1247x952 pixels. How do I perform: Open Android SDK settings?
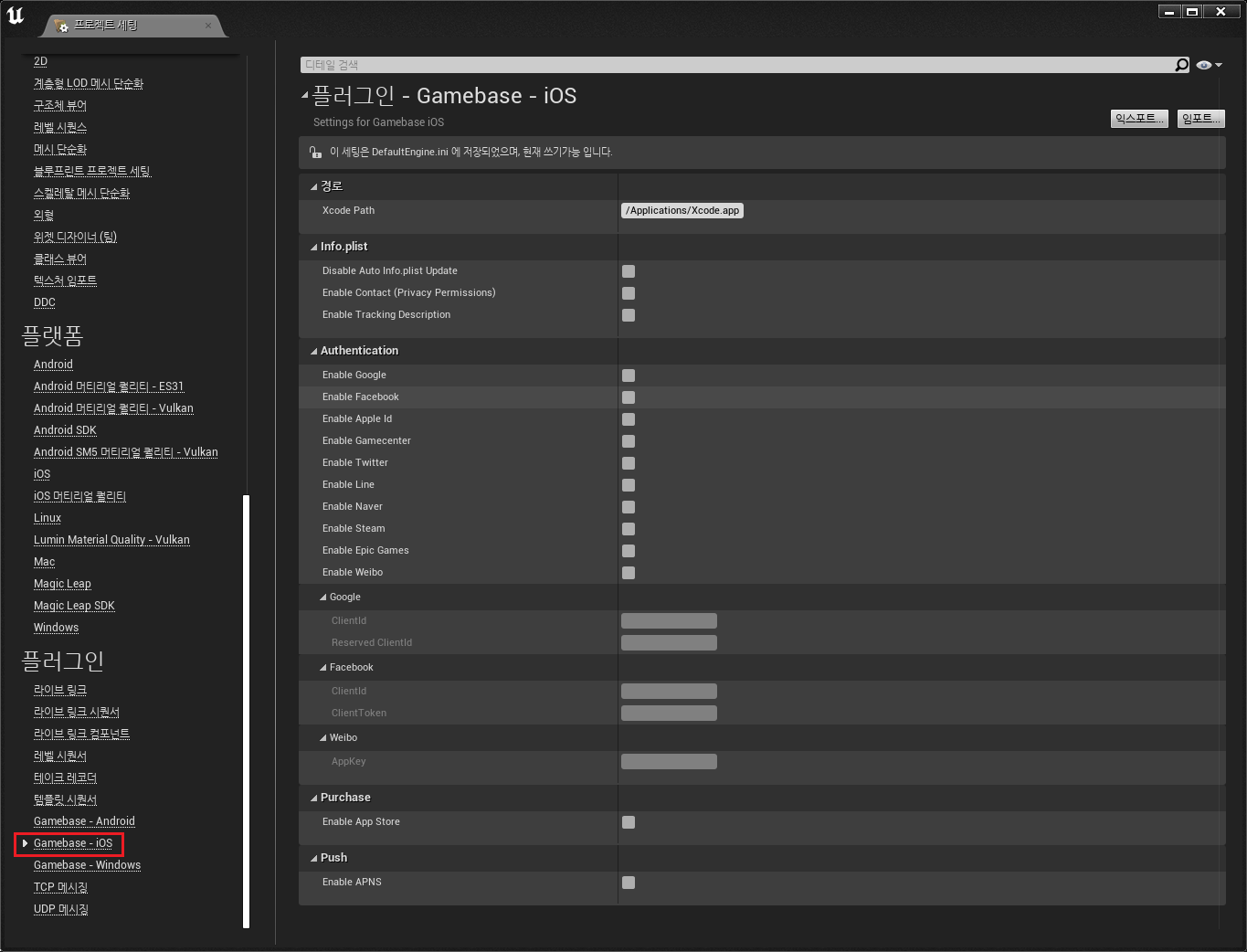click(65, 430)
